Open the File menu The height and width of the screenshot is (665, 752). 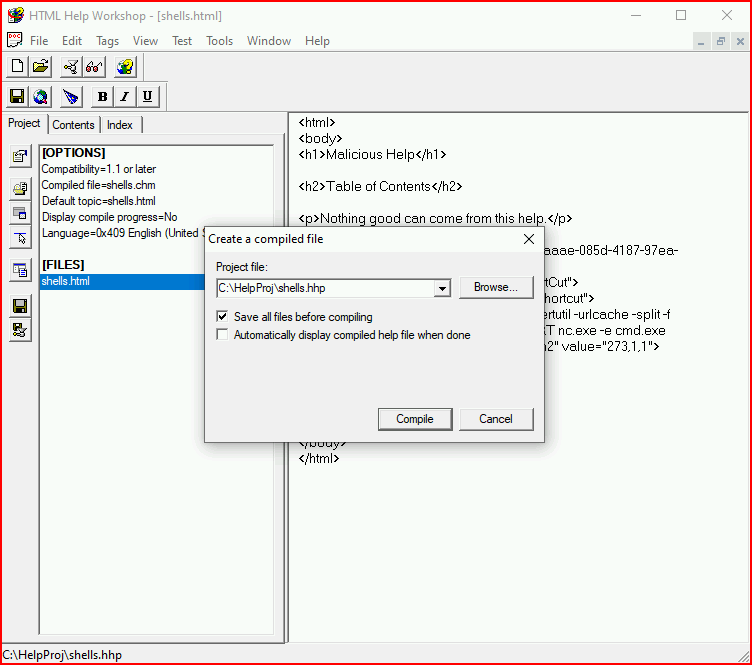[x=39, y=41]
